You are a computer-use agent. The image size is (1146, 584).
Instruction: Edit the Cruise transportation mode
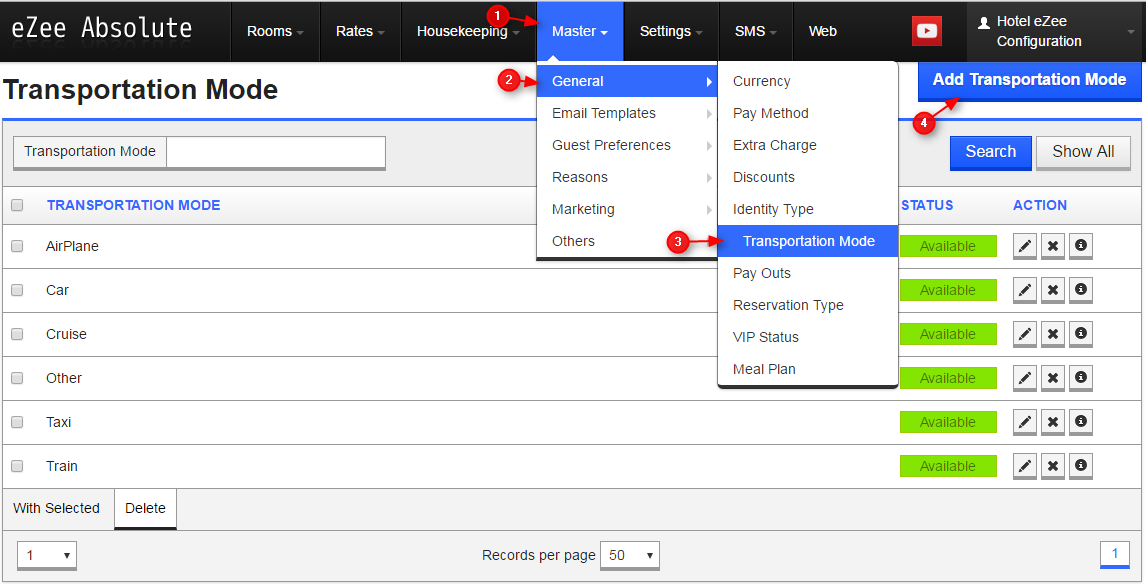pos(1025,334)
